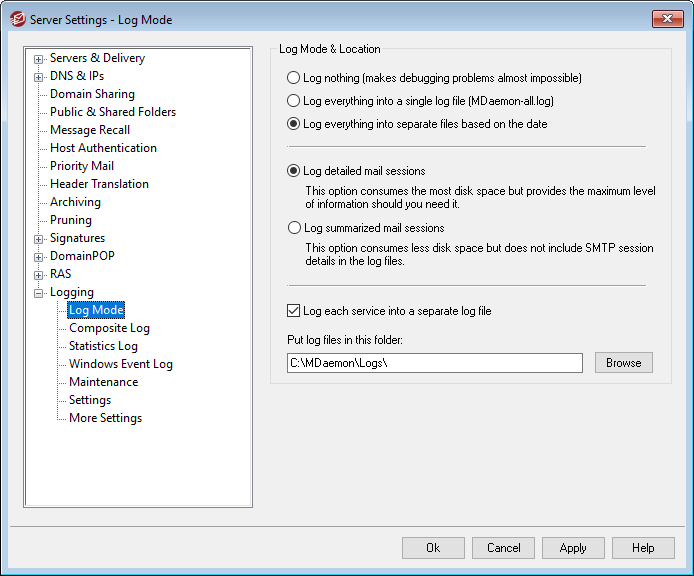Expand the Servers & Delivery tree node
The width and height of the screenshot is (694, 576).
pos(39,58)
